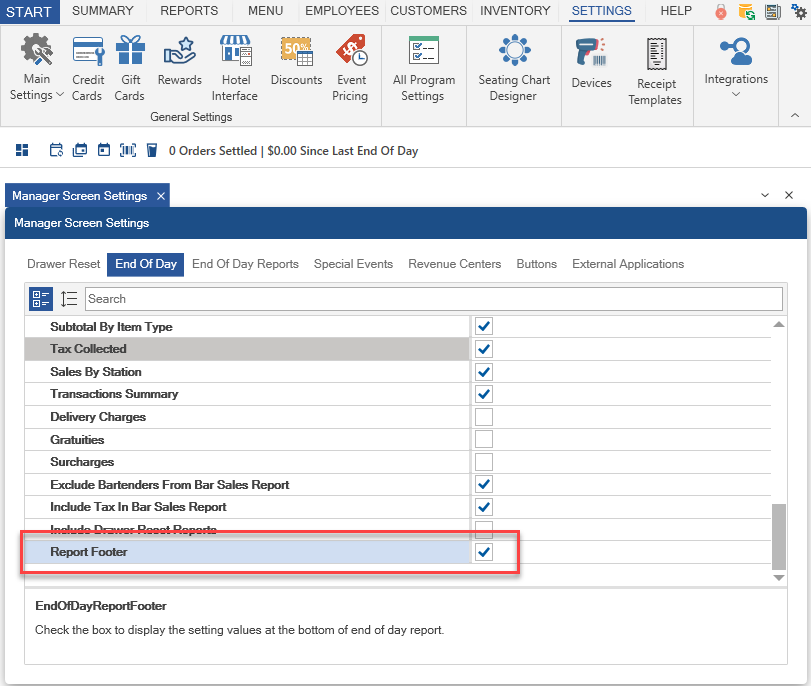Open Devices settings

[x=591, y=62]
